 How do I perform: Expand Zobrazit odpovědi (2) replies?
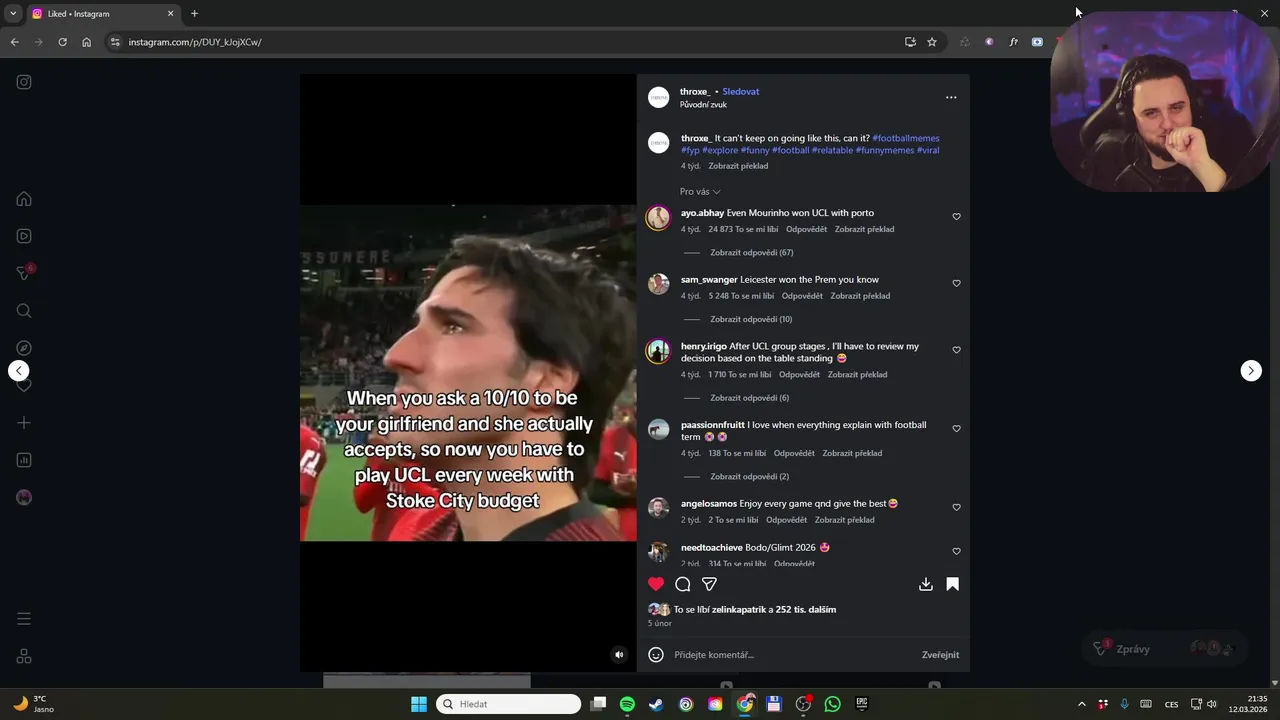point(749,477)
